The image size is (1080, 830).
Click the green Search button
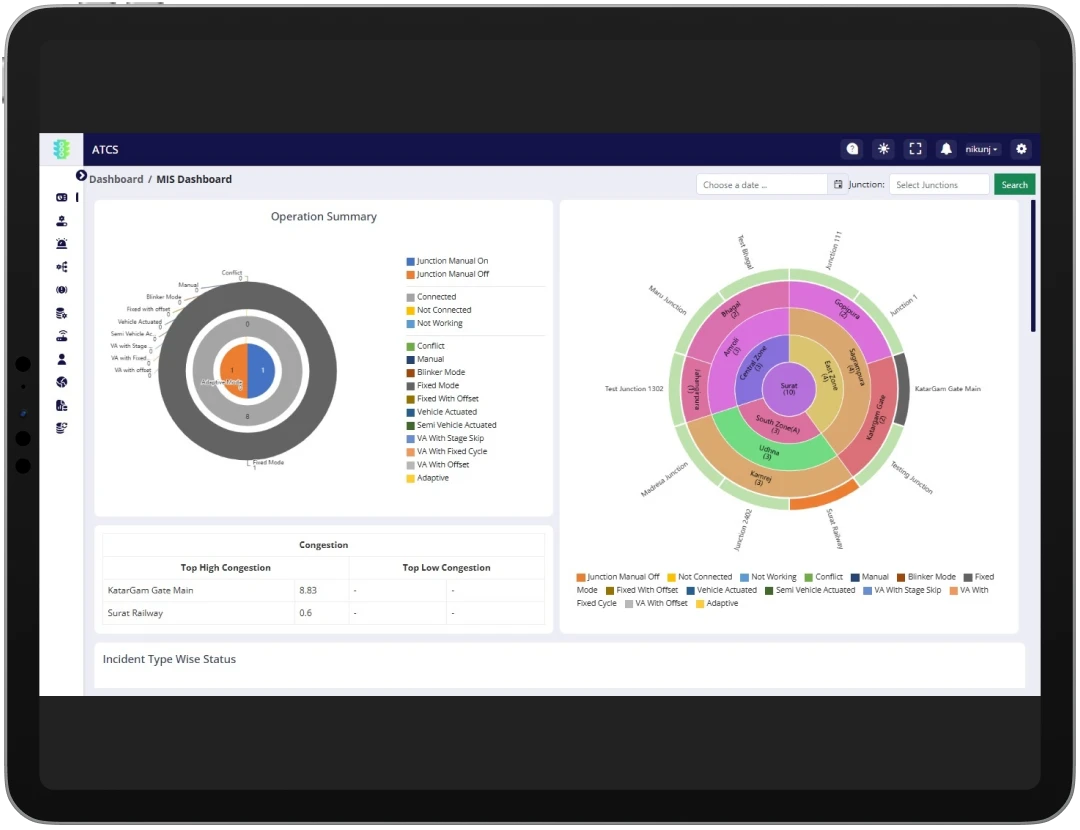pyautogui.click(x=1014, y=185)
